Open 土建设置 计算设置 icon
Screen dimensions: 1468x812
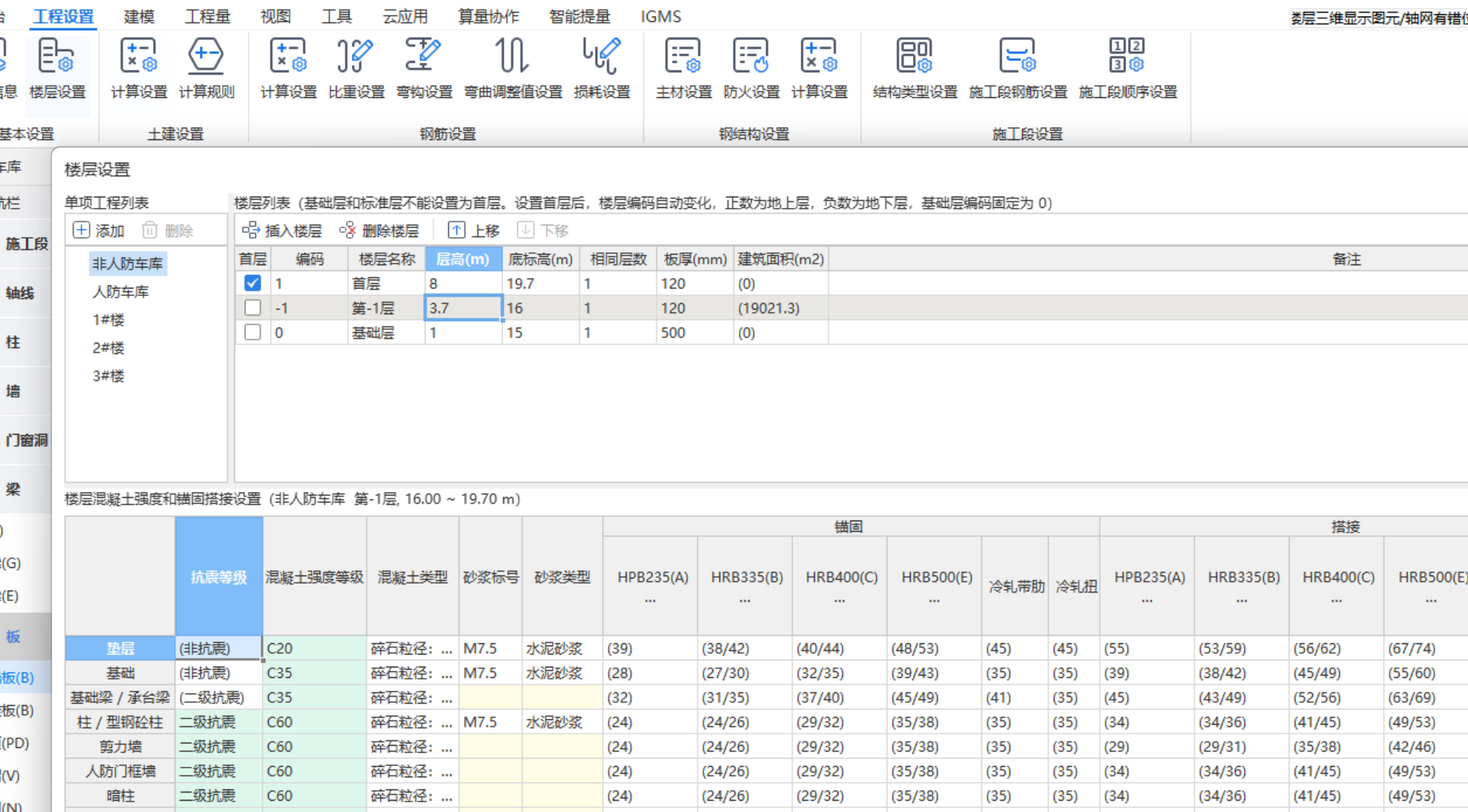pos(139,69)
